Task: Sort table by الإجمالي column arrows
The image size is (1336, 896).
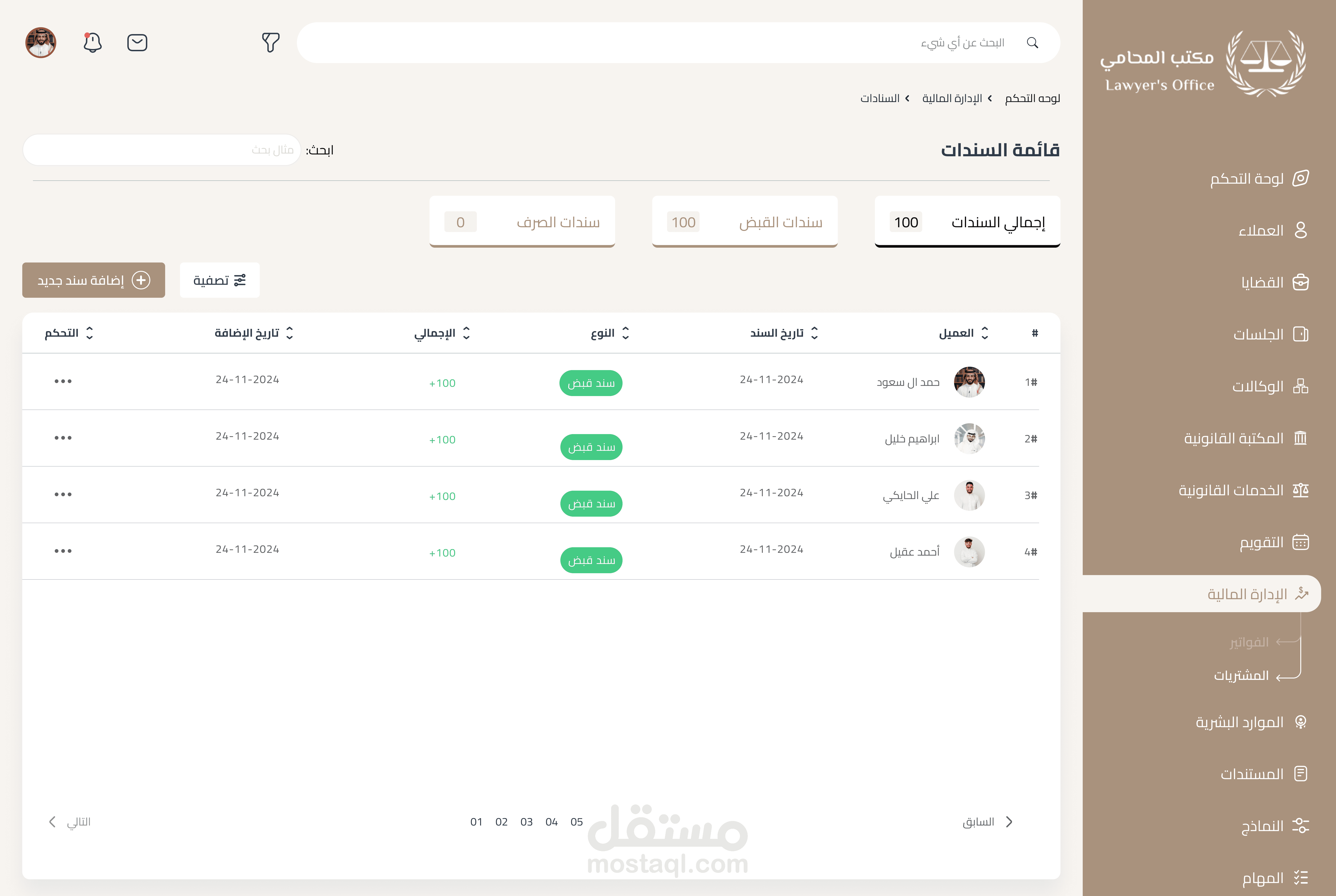Action: point(466,333)
